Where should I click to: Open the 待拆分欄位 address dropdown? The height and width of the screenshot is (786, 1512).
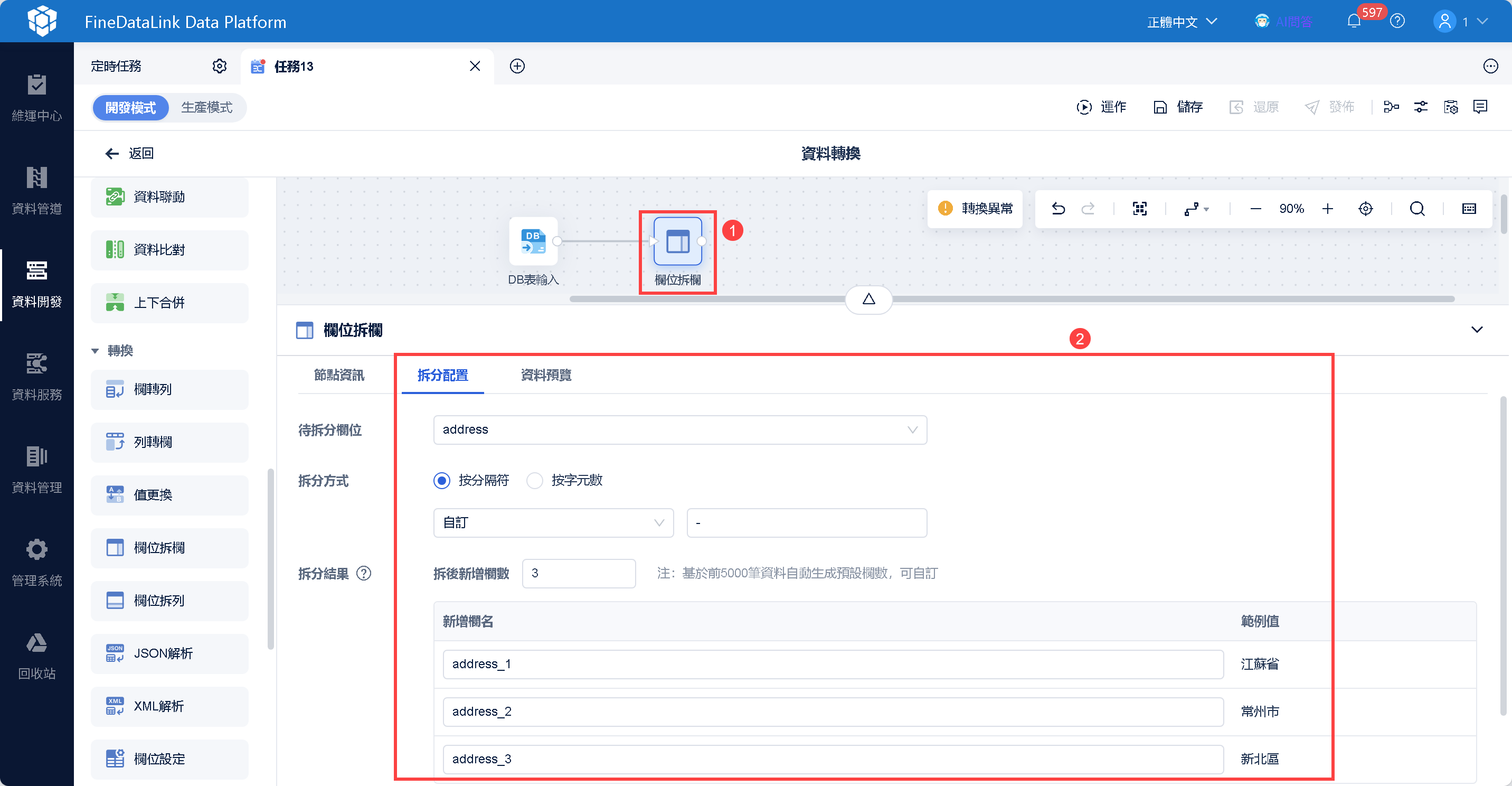point(679,429)
